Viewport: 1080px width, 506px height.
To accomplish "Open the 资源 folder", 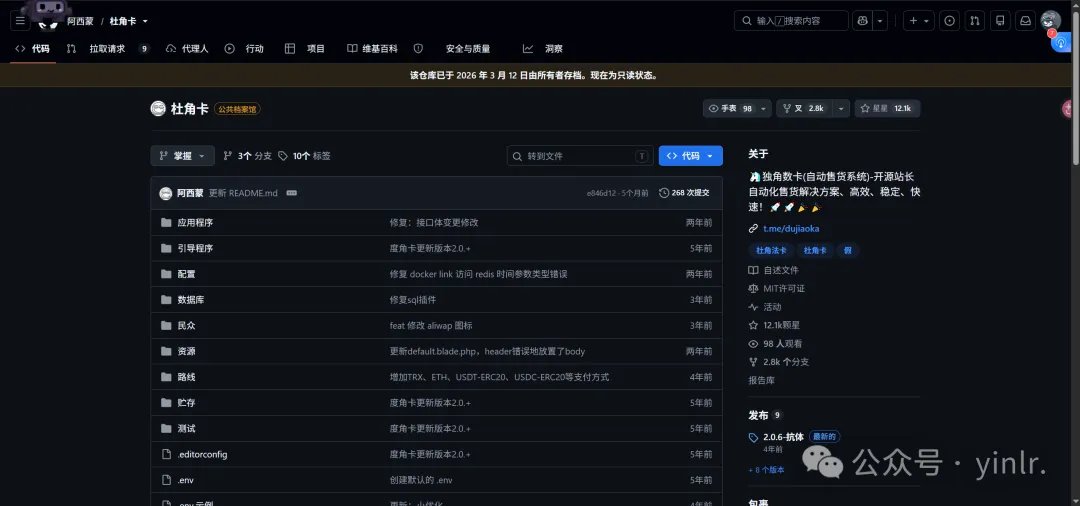I will pos(186,351).
